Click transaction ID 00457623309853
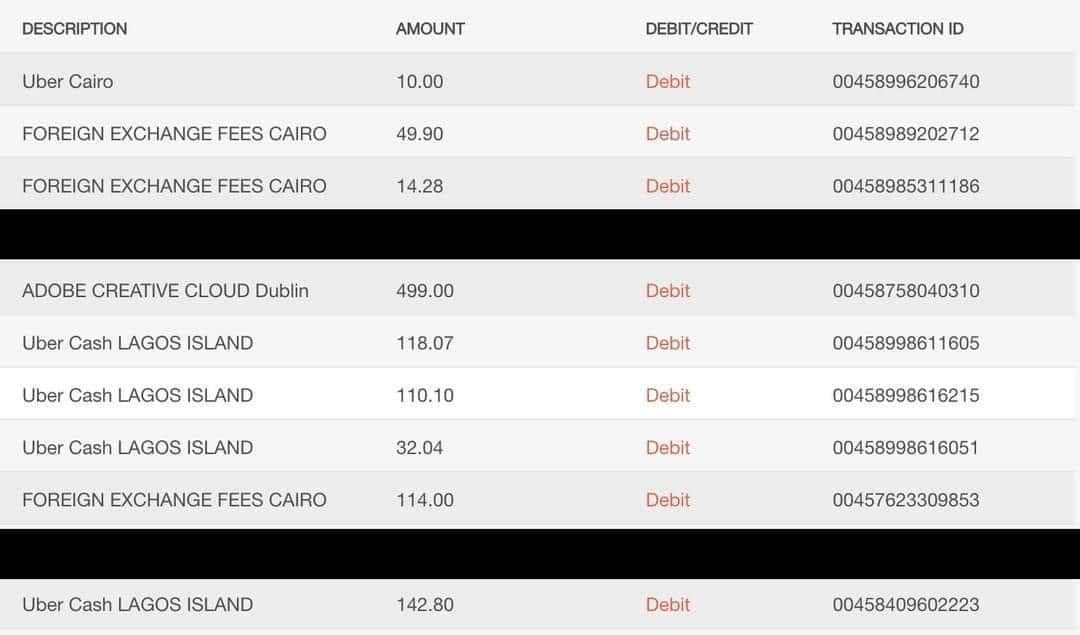 (x=906, y=500)
